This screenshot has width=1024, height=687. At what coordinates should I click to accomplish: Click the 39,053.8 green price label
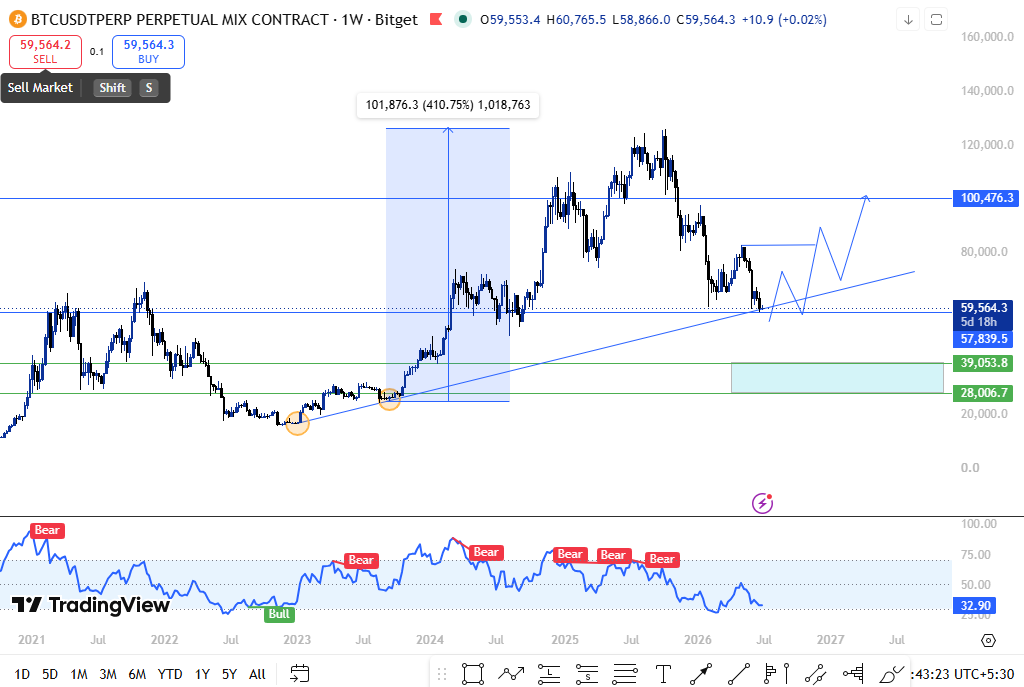[x=985, y=363]
